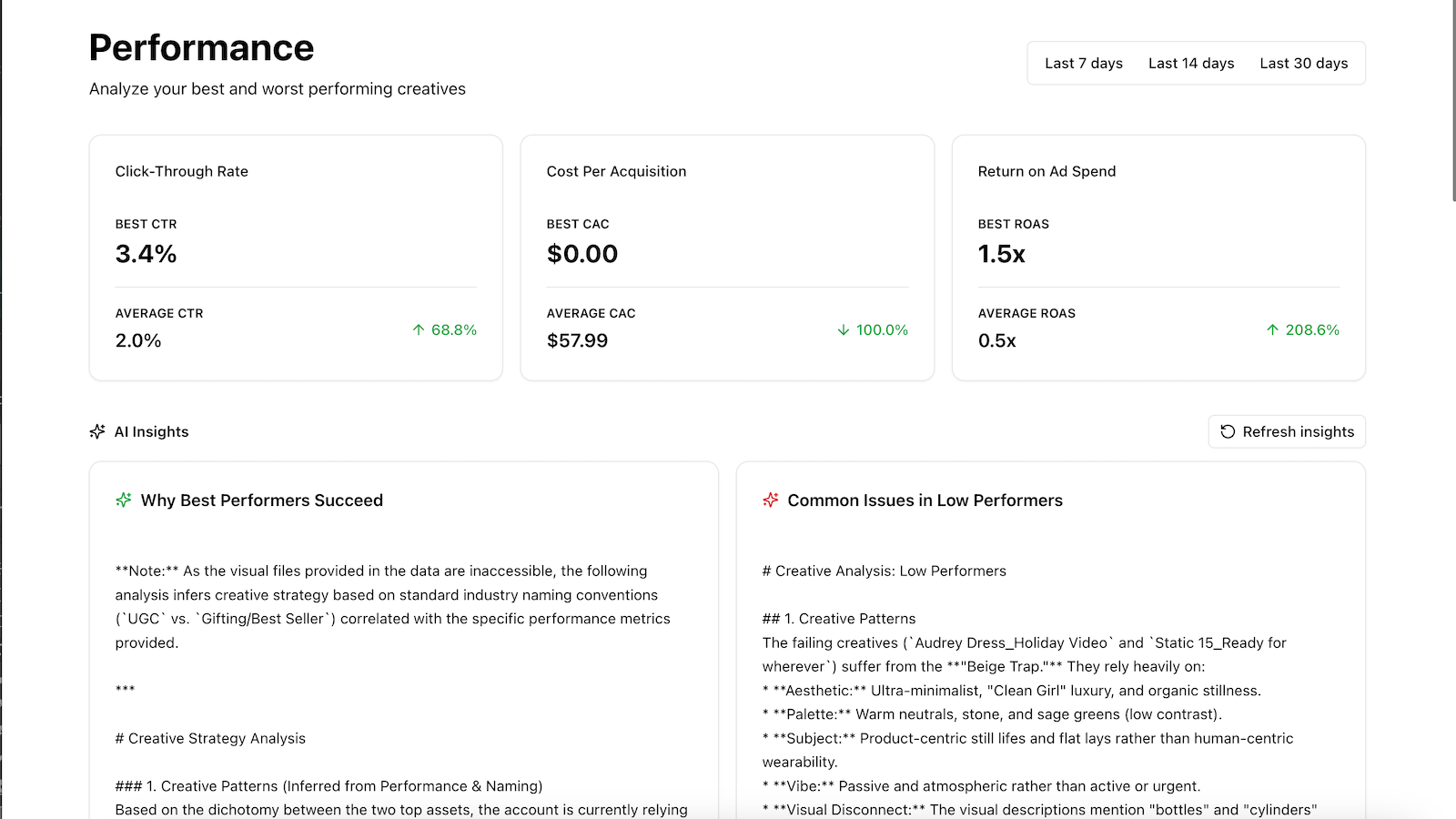Viewport: 1456px width, 819px height.
Task: Click the green sparkle beside Why Best Performers Succeed
Action: click(123, 500)
